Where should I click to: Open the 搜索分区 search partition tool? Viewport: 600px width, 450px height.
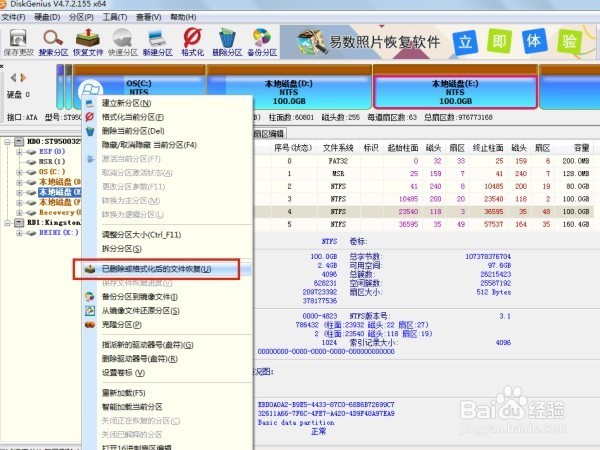pos(53,42)
